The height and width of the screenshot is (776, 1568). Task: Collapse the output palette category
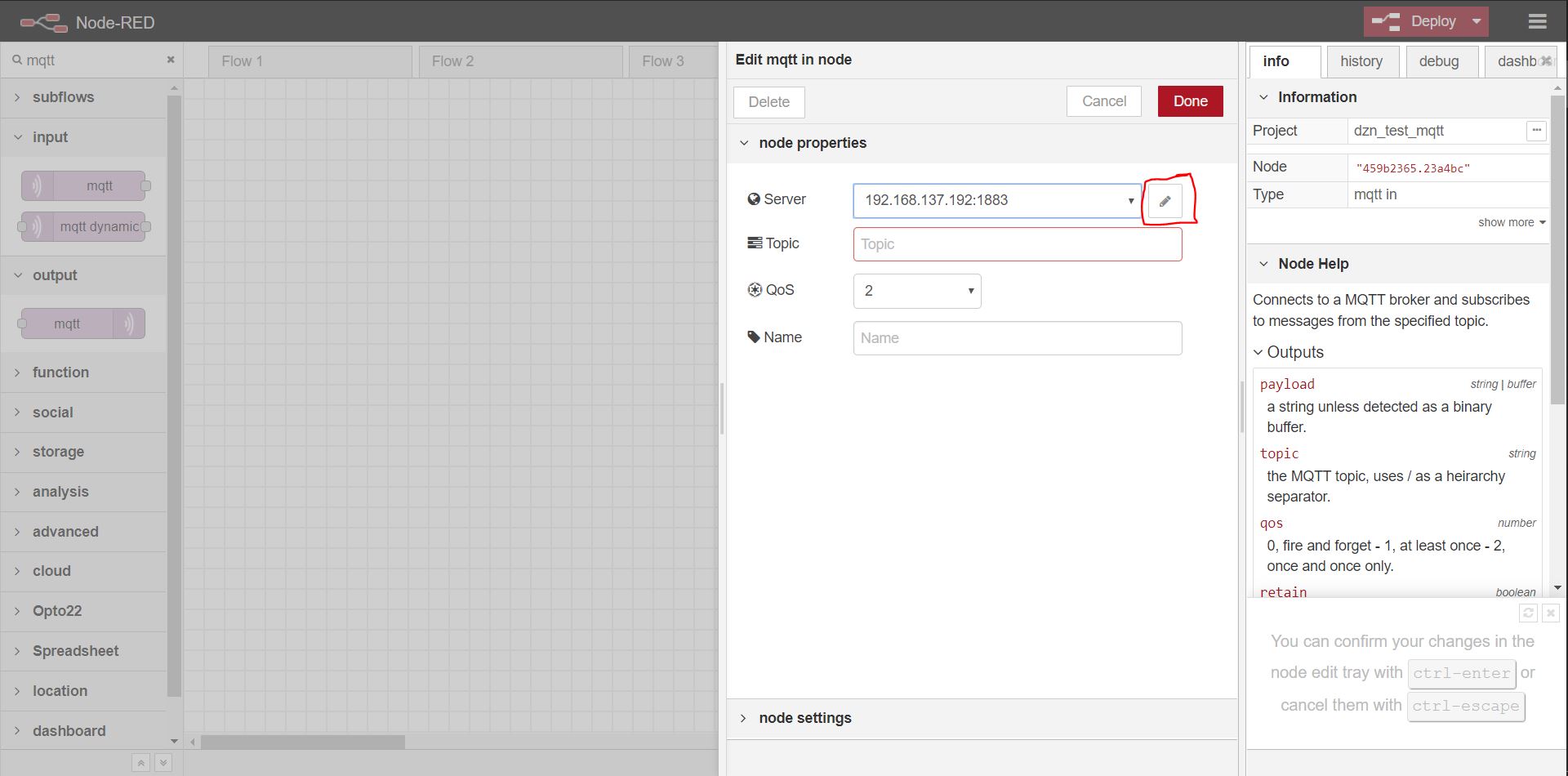[x=83, y=275]
